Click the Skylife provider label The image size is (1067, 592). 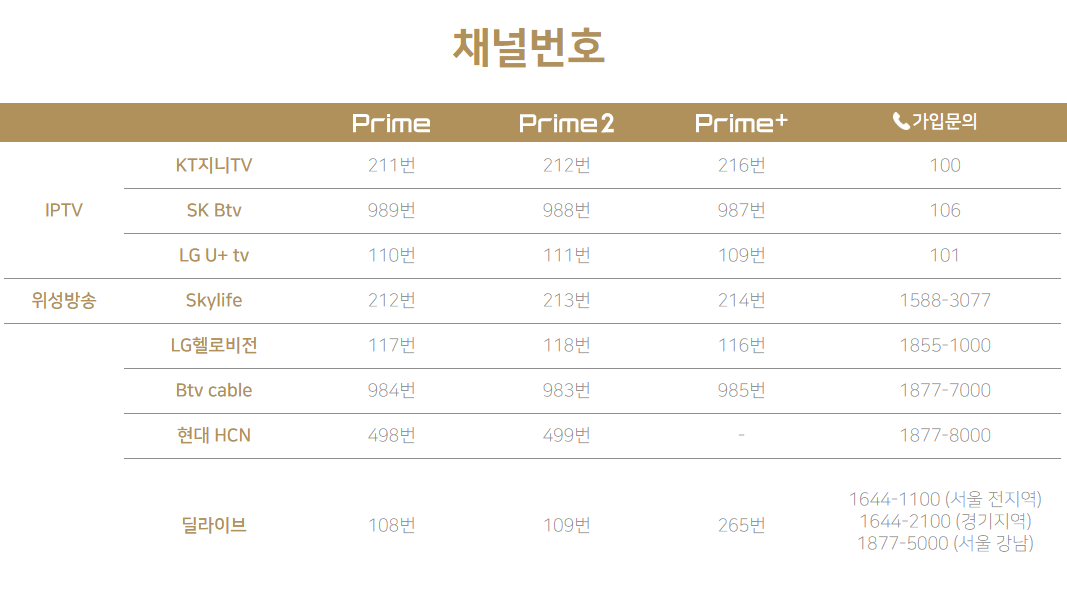point(214,300)
